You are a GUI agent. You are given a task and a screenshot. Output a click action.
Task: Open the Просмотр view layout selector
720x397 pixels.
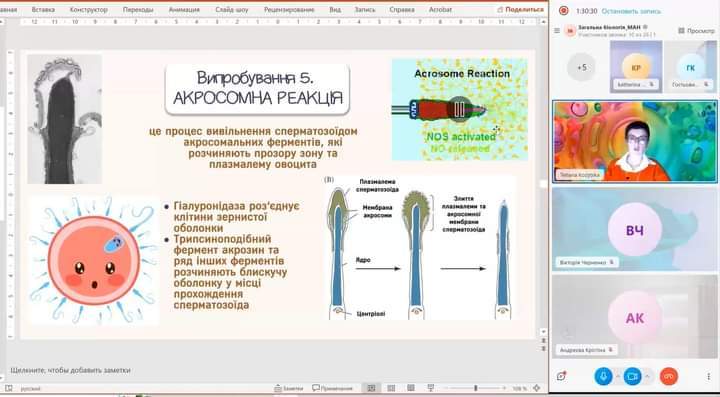click(x=697, y=31)
